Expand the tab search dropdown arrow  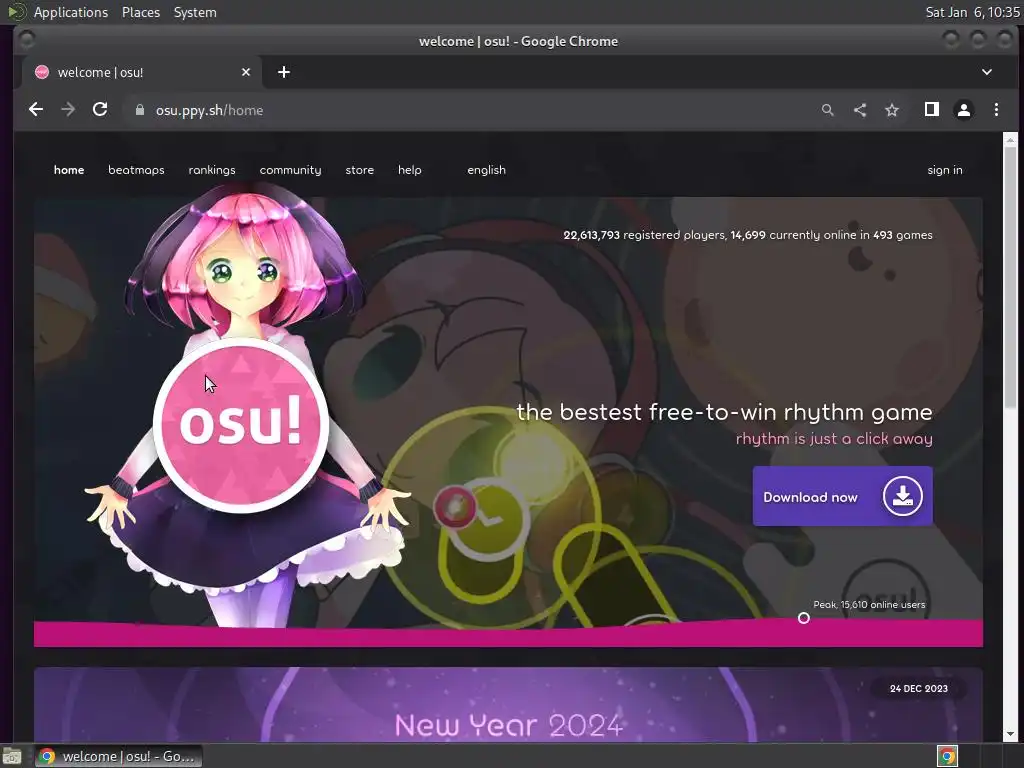tap(987, 72)
